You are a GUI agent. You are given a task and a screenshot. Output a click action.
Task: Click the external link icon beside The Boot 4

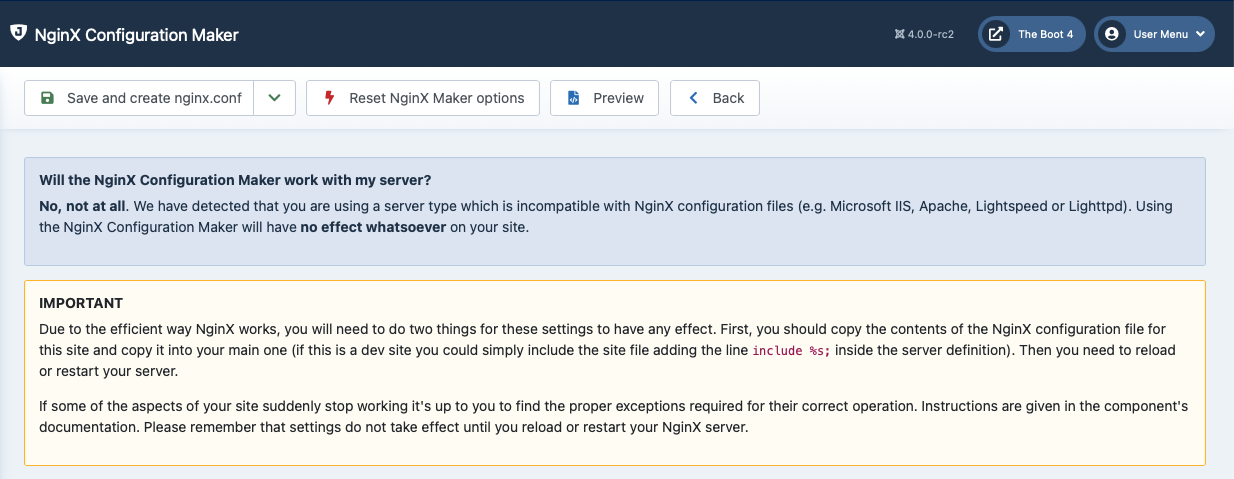[x=996, y=34]
